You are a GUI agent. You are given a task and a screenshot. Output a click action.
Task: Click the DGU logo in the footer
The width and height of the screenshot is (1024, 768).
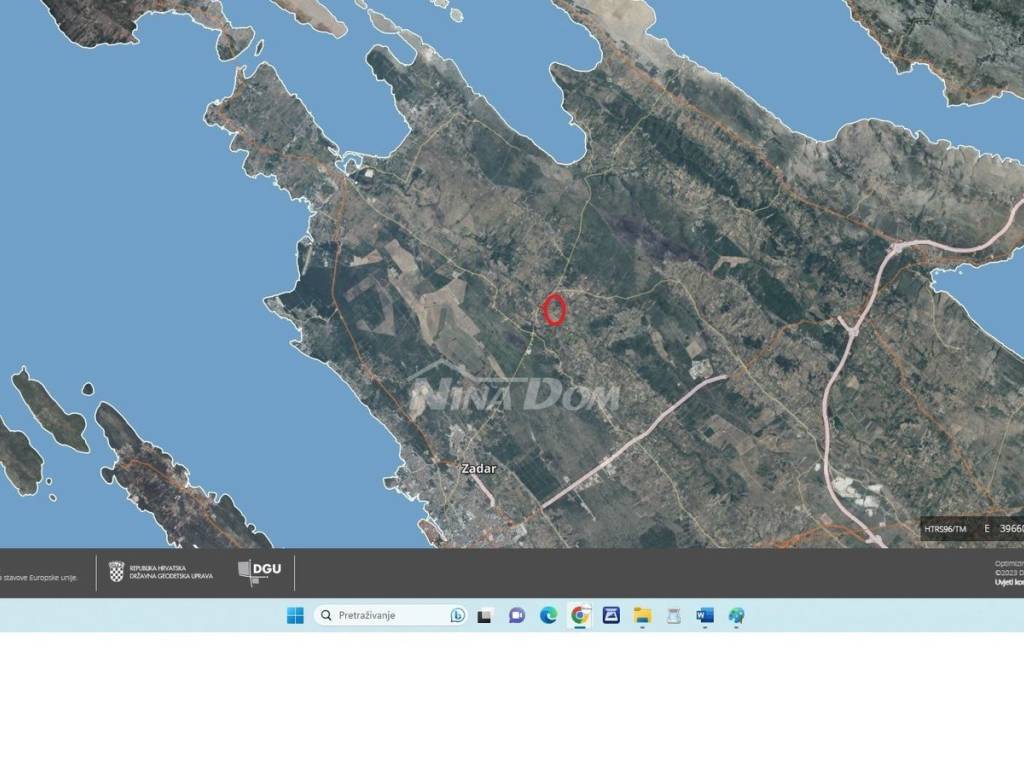point(257,570)
